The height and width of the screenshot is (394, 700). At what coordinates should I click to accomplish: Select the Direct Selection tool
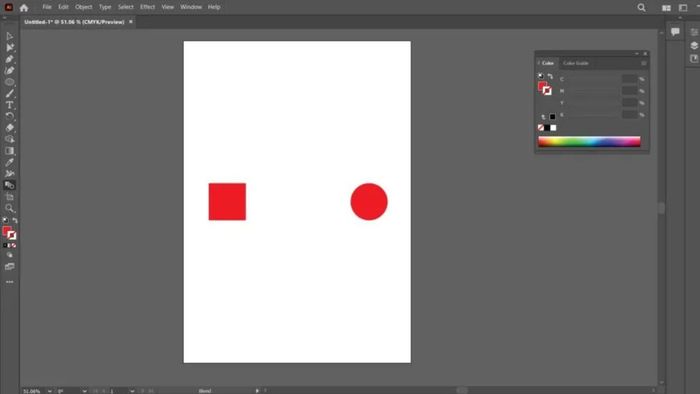click(x=9, y=47)
